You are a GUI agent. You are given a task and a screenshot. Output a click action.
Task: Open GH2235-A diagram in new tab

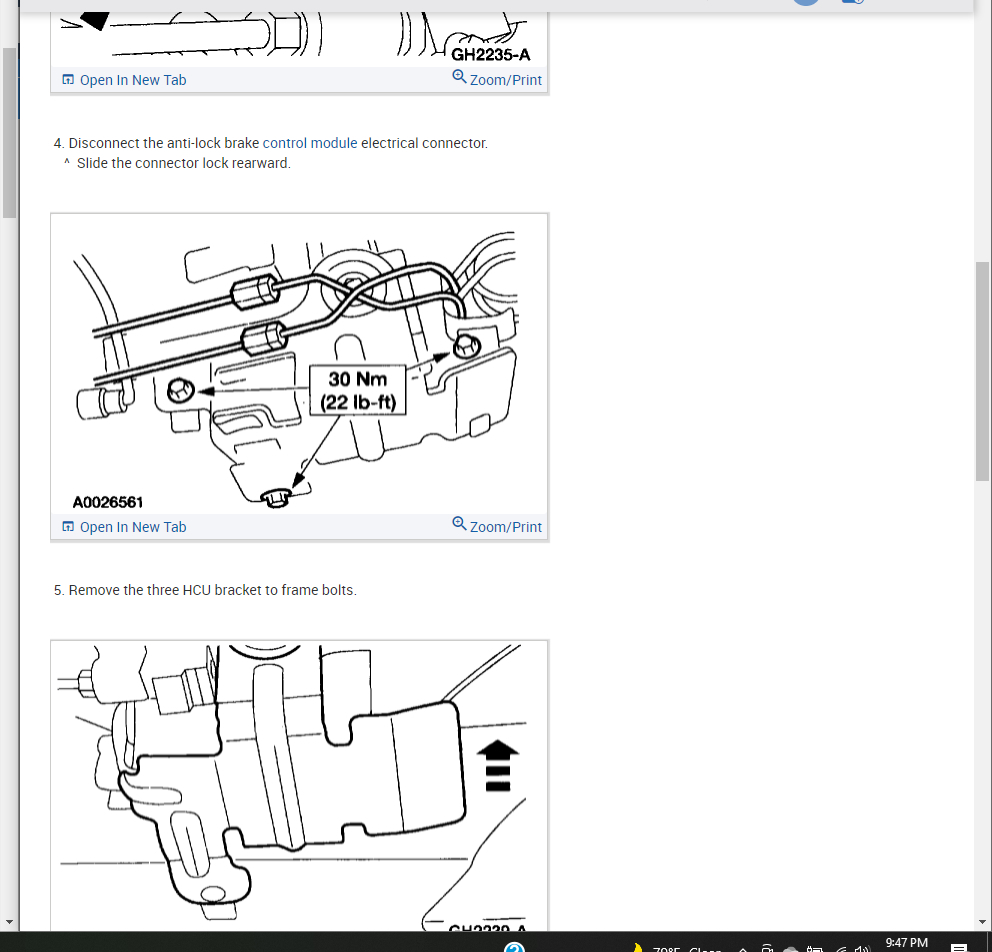tap(124, 80)
